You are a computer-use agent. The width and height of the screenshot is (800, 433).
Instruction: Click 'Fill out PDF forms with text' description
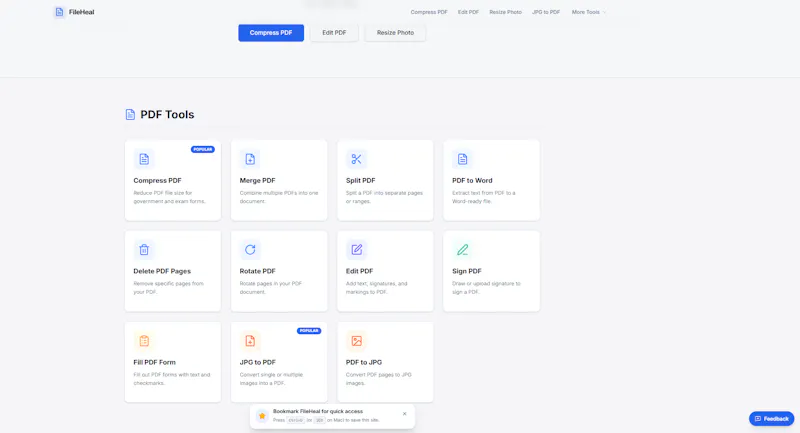(x=171, y=378)
